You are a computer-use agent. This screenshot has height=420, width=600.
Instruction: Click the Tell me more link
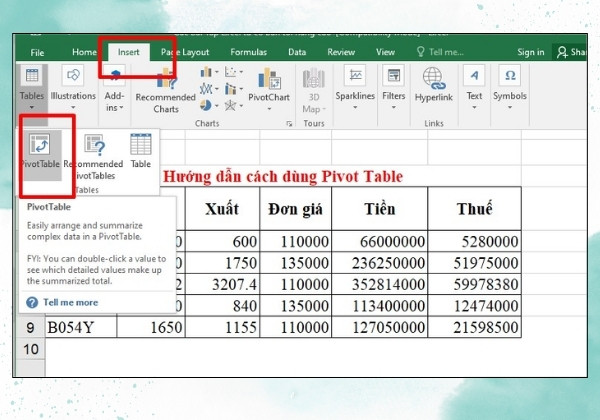[x=70, y=302]
